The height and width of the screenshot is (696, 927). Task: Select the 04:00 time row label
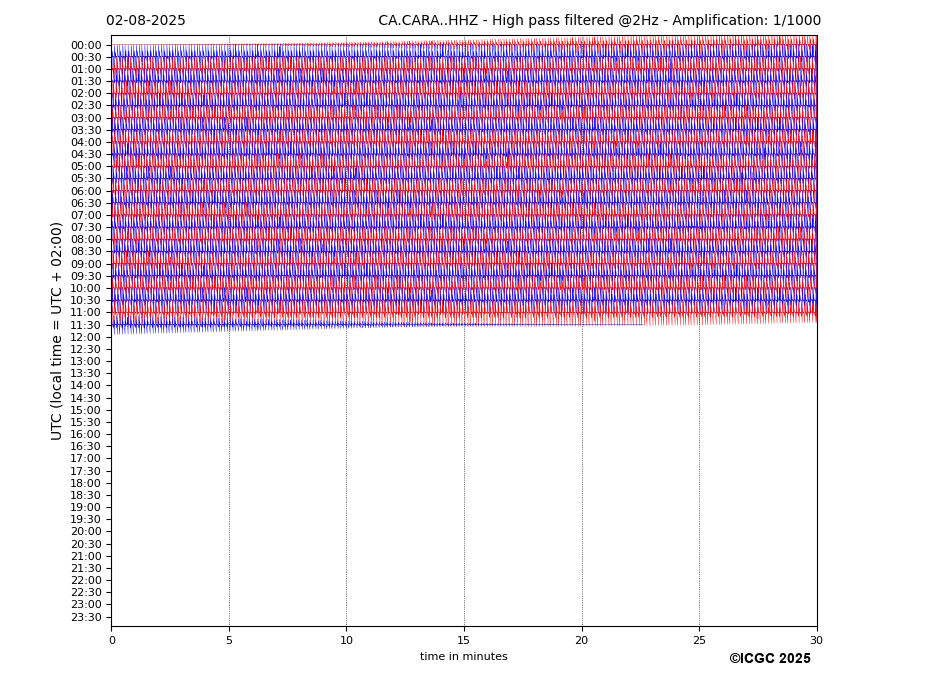[86, 143]
